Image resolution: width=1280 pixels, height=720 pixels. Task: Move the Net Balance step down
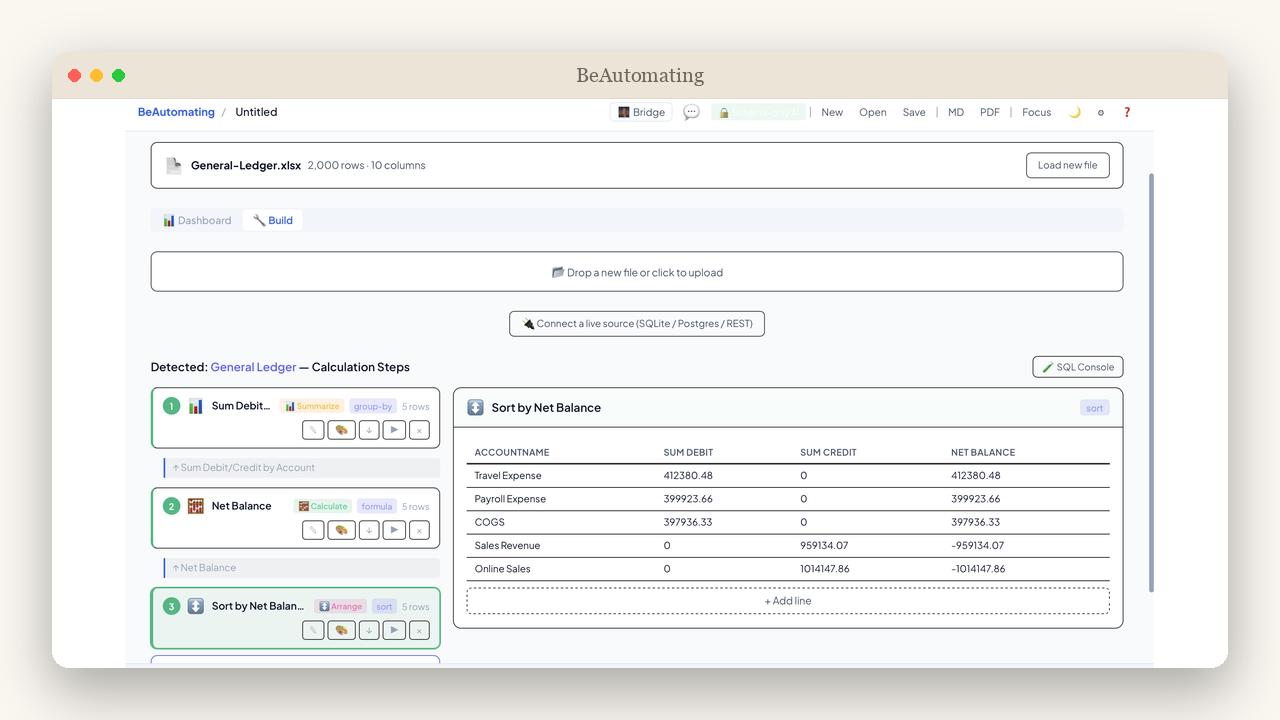pos(369,530)
